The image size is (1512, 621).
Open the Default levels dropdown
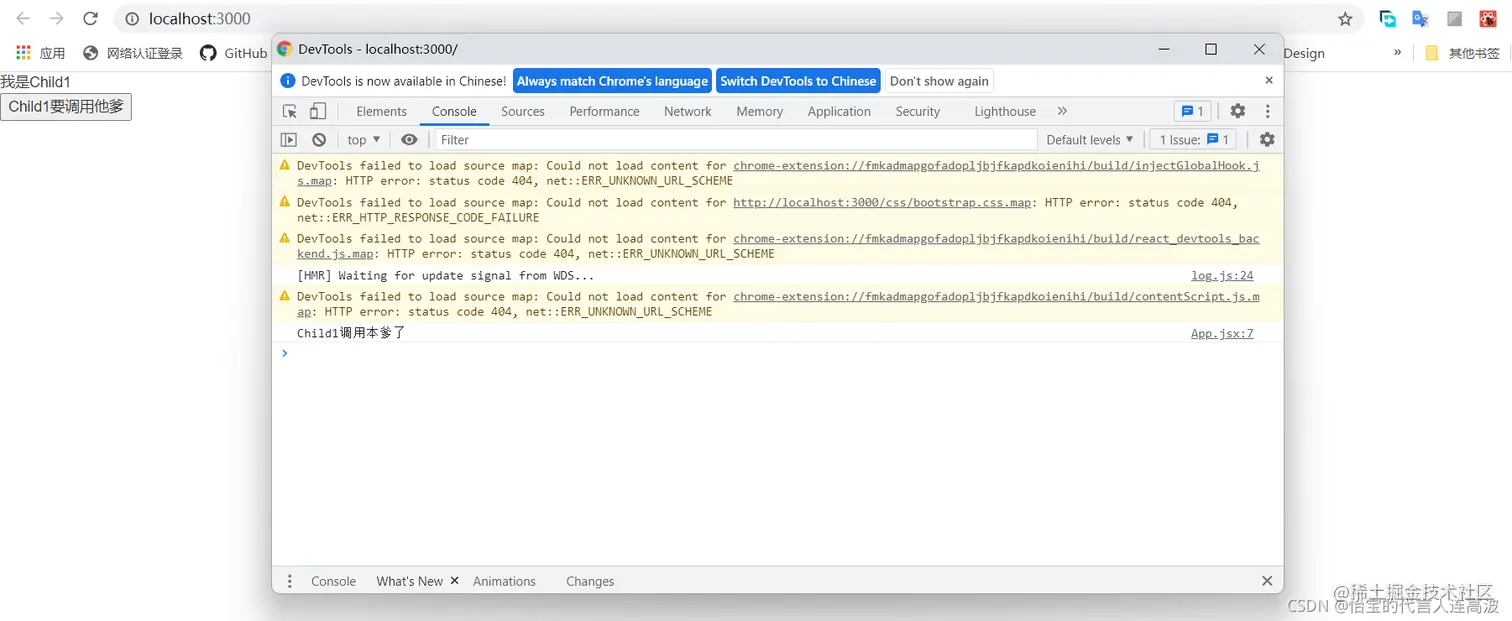pos(1090,140)
